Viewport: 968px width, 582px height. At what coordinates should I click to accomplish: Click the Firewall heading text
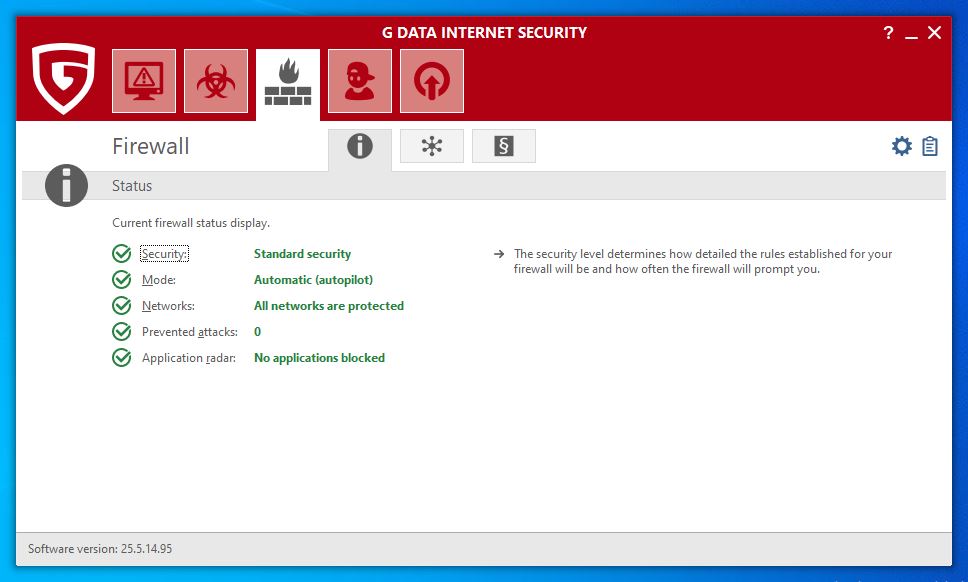151,146
